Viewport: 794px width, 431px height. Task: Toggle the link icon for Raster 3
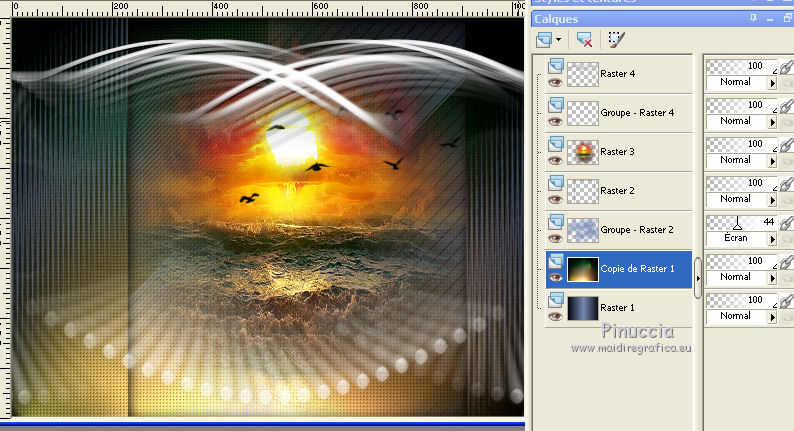786,145
